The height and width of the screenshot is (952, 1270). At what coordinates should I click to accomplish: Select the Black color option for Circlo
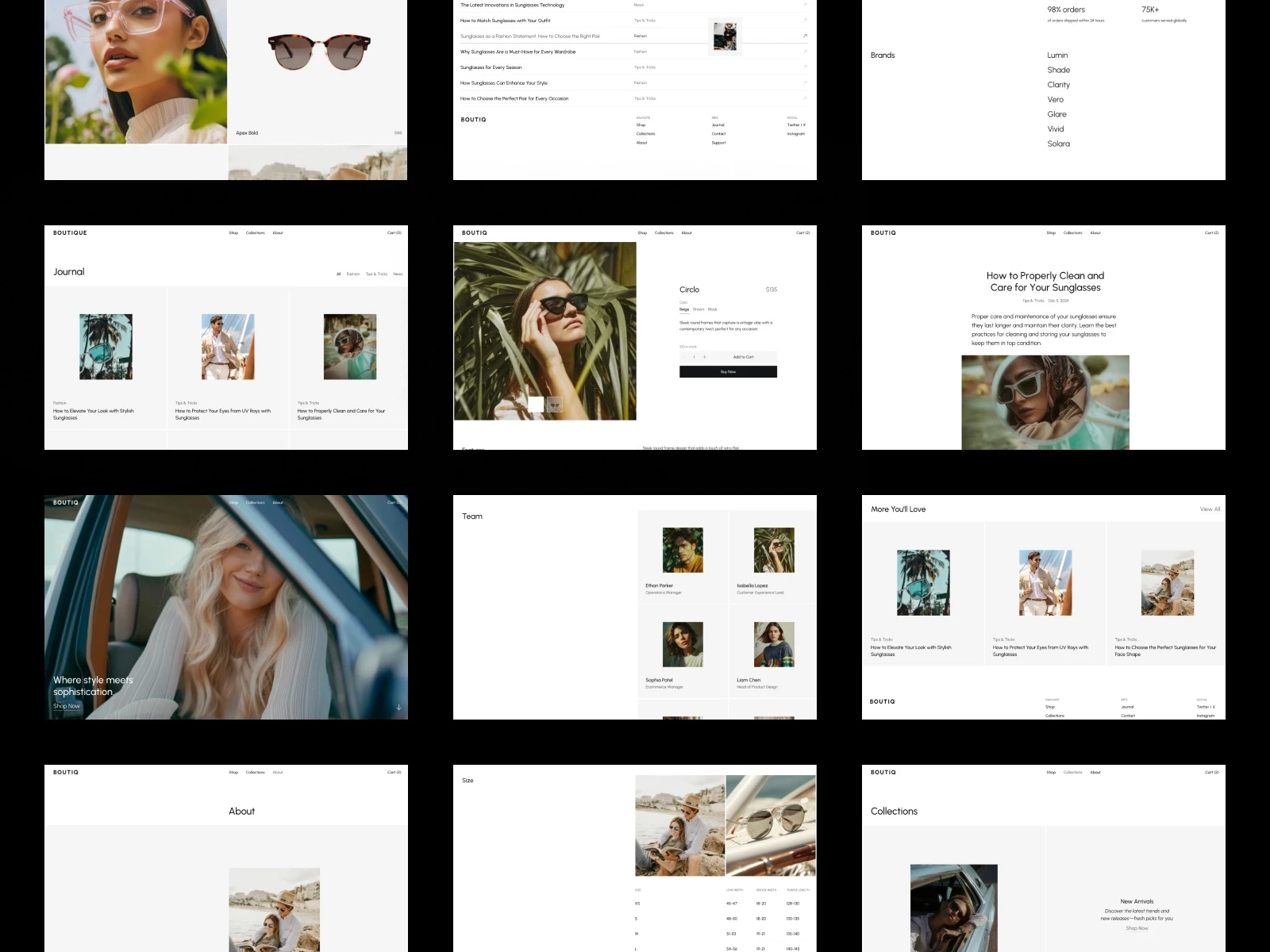[x=713, y=309]
